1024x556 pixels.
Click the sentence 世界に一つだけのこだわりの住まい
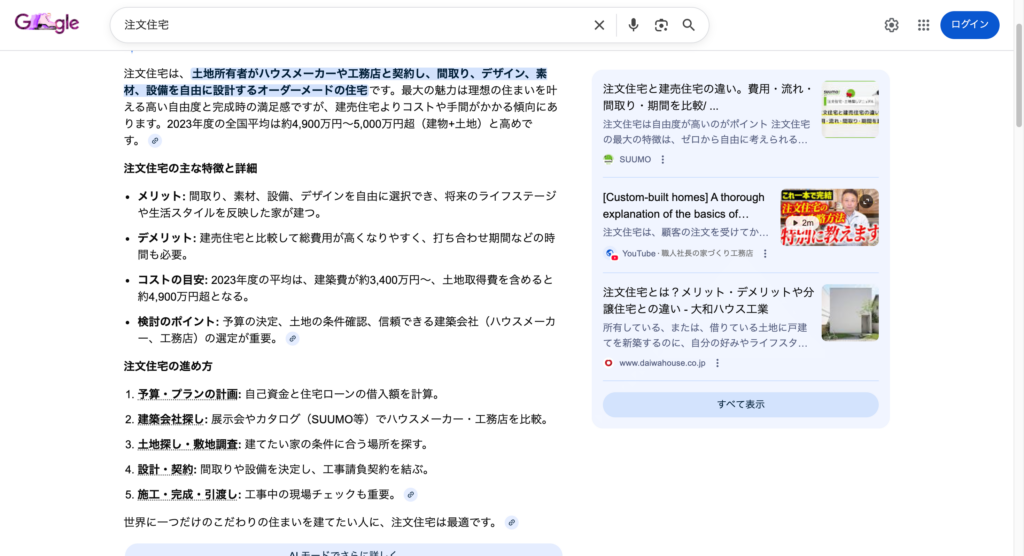[310, 522]
